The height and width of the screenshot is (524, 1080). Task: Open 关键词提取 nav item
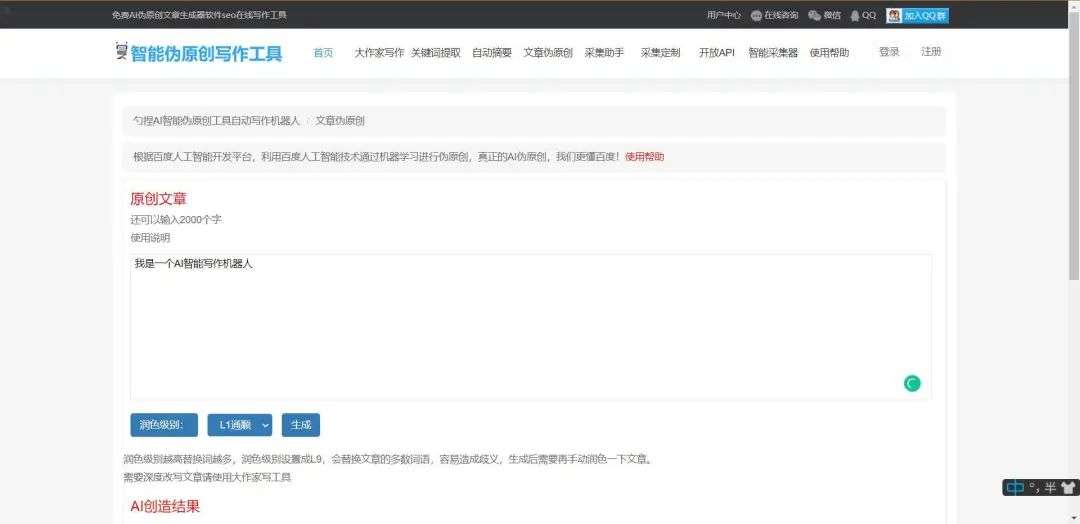tap(436, 52)
